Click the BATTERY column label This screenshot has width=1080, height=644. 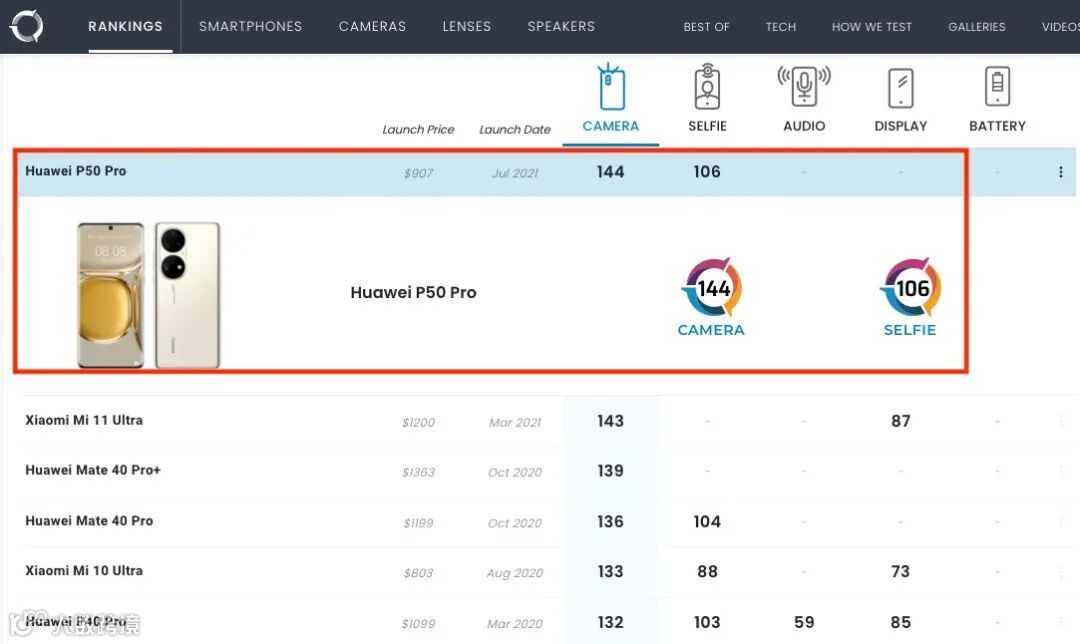pos(997,126)
